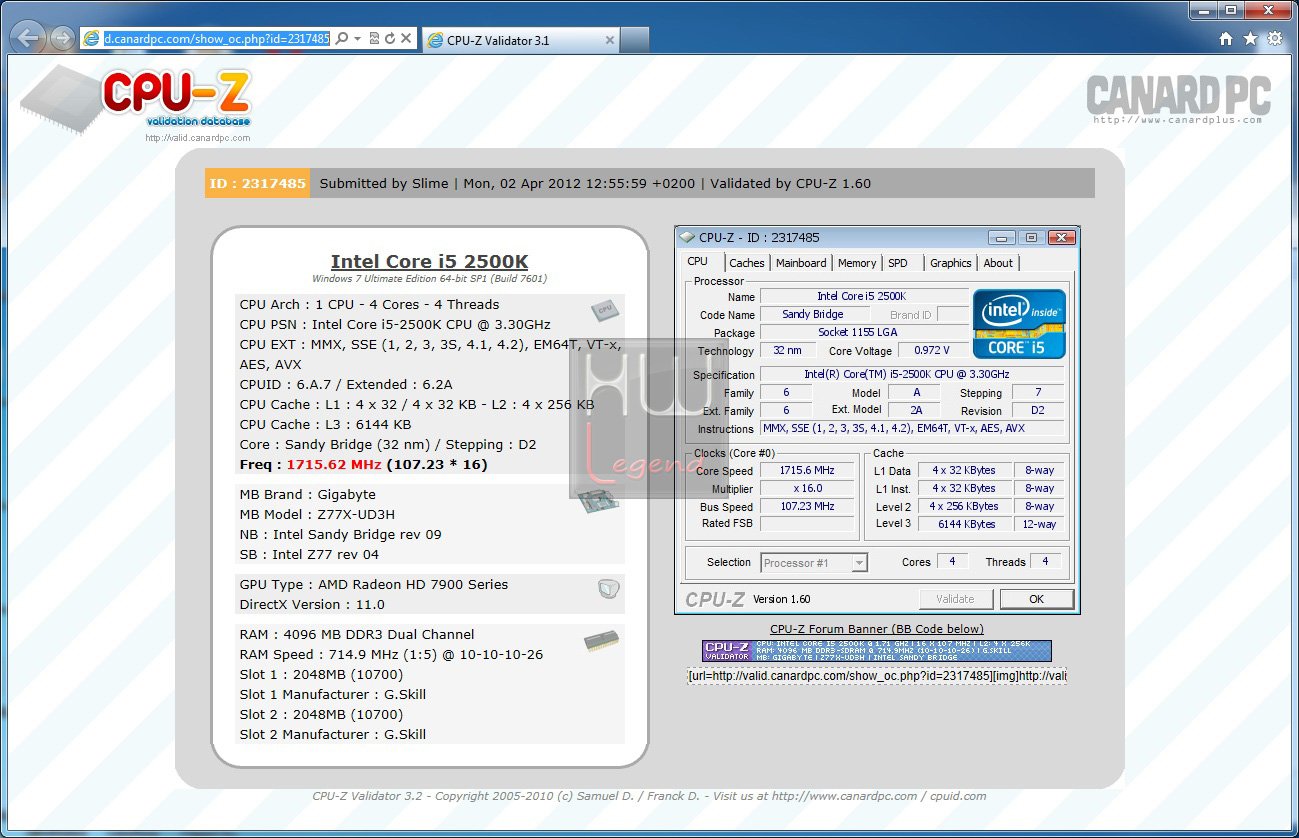This screenshot has width=1299, height=838.
Task: Go back with the browser Back arrow
Action: point(30,39)
